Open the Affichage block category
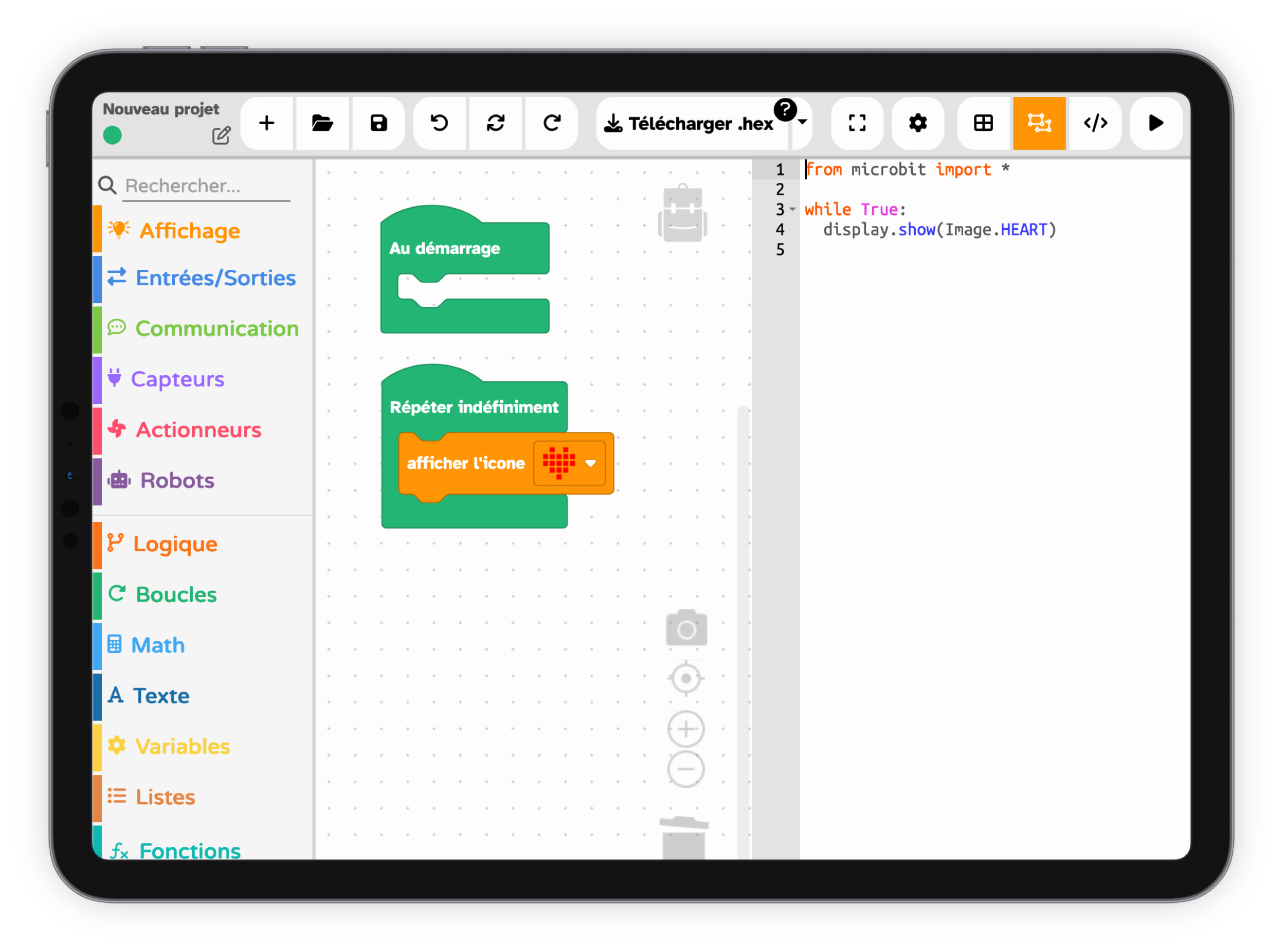This screenshot has width=1283, height=952. pyautogui.click(x=190, y=230)
